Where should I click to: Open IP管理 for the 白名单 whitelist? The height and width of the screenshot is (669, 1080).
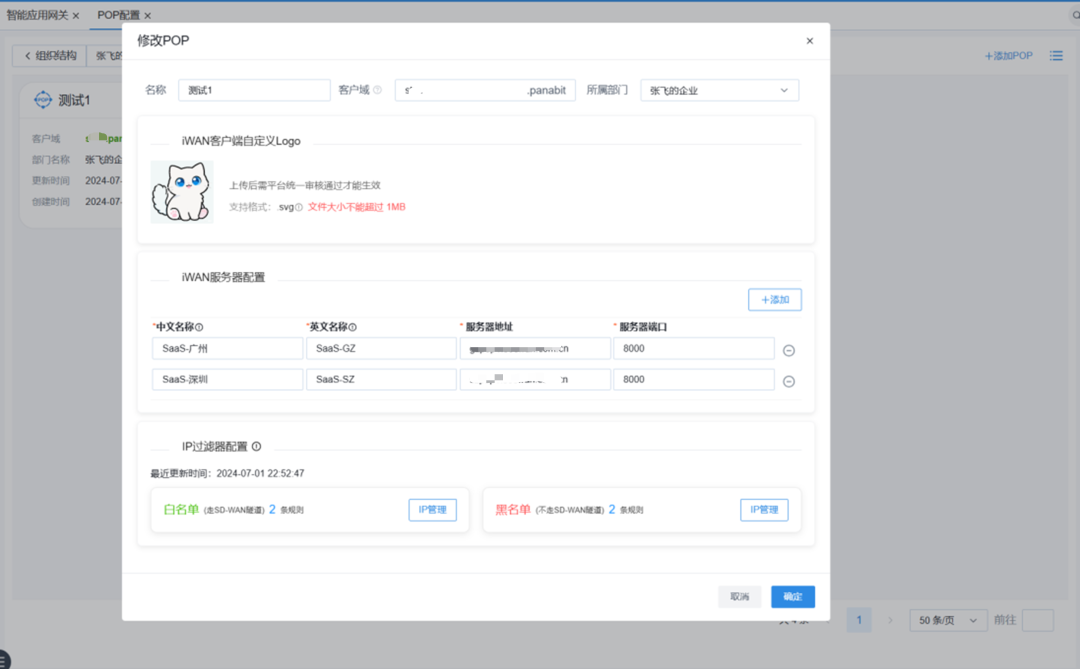coord(432,509)
